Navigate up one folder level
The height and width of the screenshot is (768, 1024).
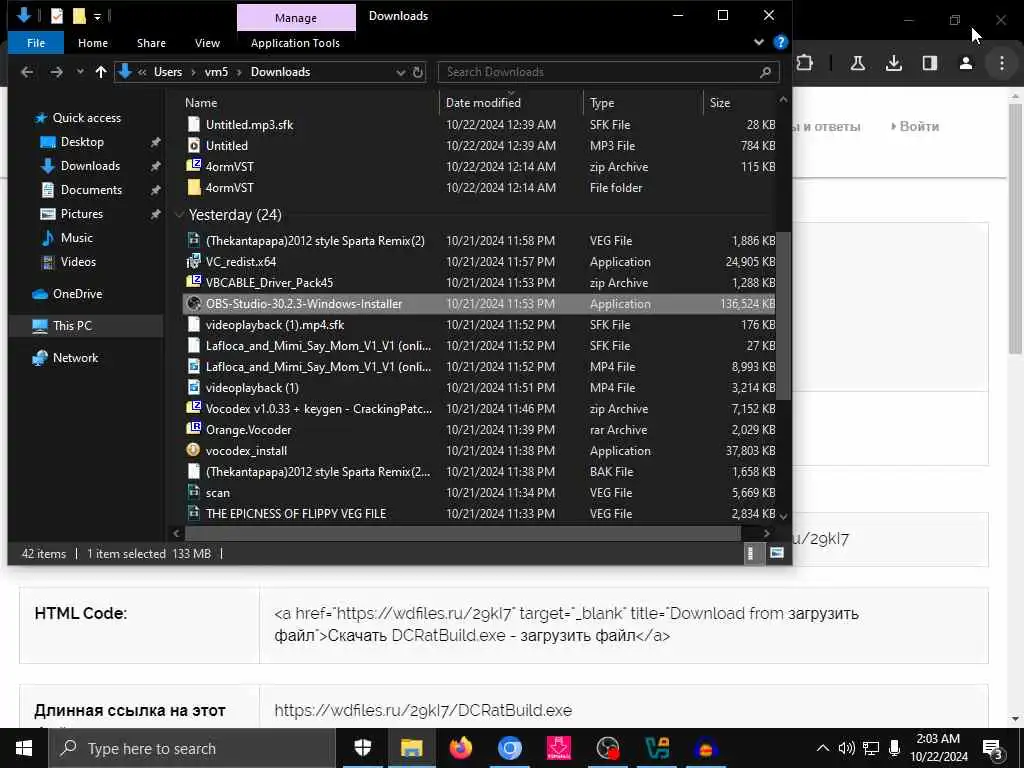coord(101,72)
